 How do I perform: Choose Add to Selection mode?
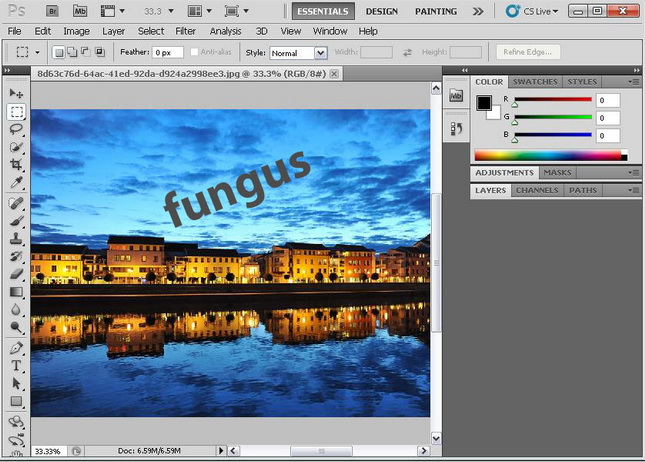72,52
